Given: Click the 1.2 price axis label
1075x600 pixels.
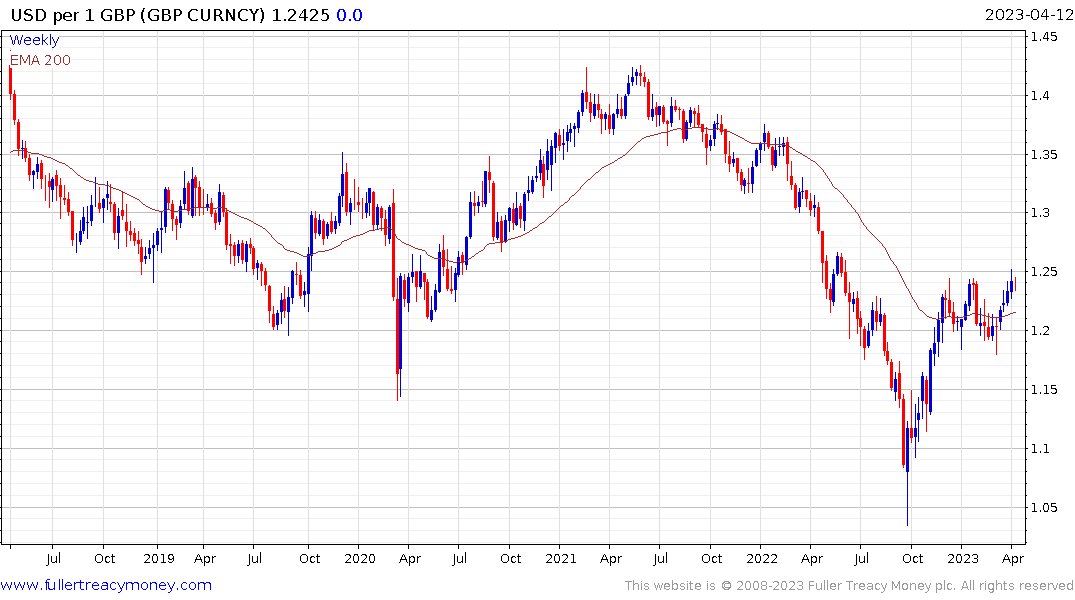Looking at the screenshot, I should (x=1040, y=331).
